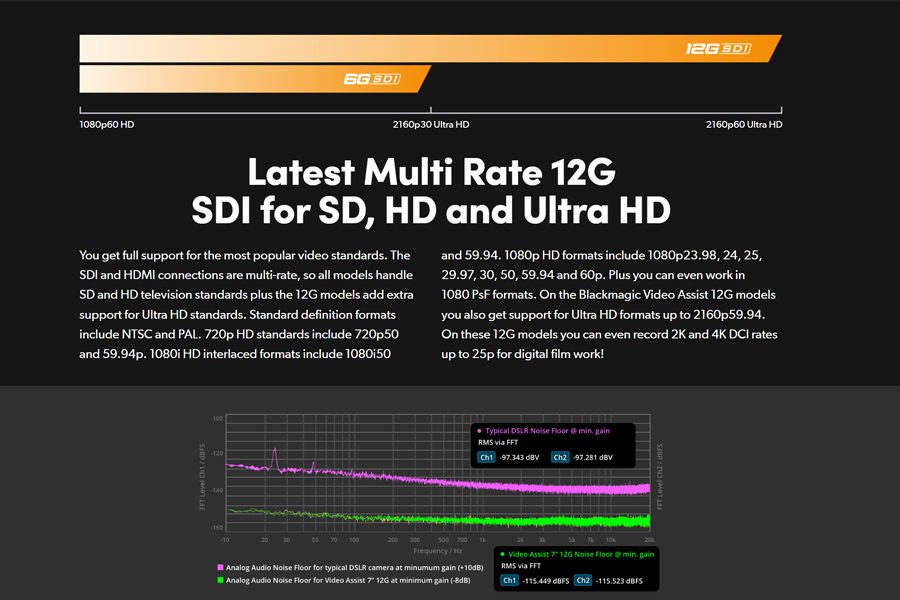Click the text line 'up to 25p for digital film work!'
The image size is (900, 600).
522,354
